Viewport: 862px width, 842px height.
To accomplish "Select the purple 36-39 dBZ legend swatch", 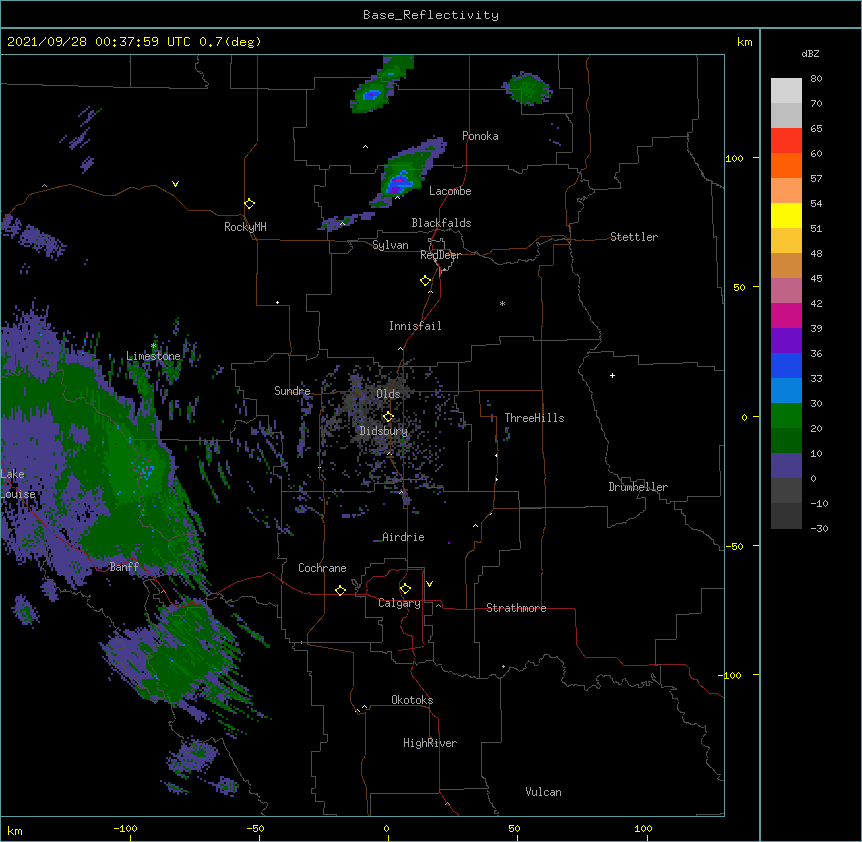I will coord(786,341).
